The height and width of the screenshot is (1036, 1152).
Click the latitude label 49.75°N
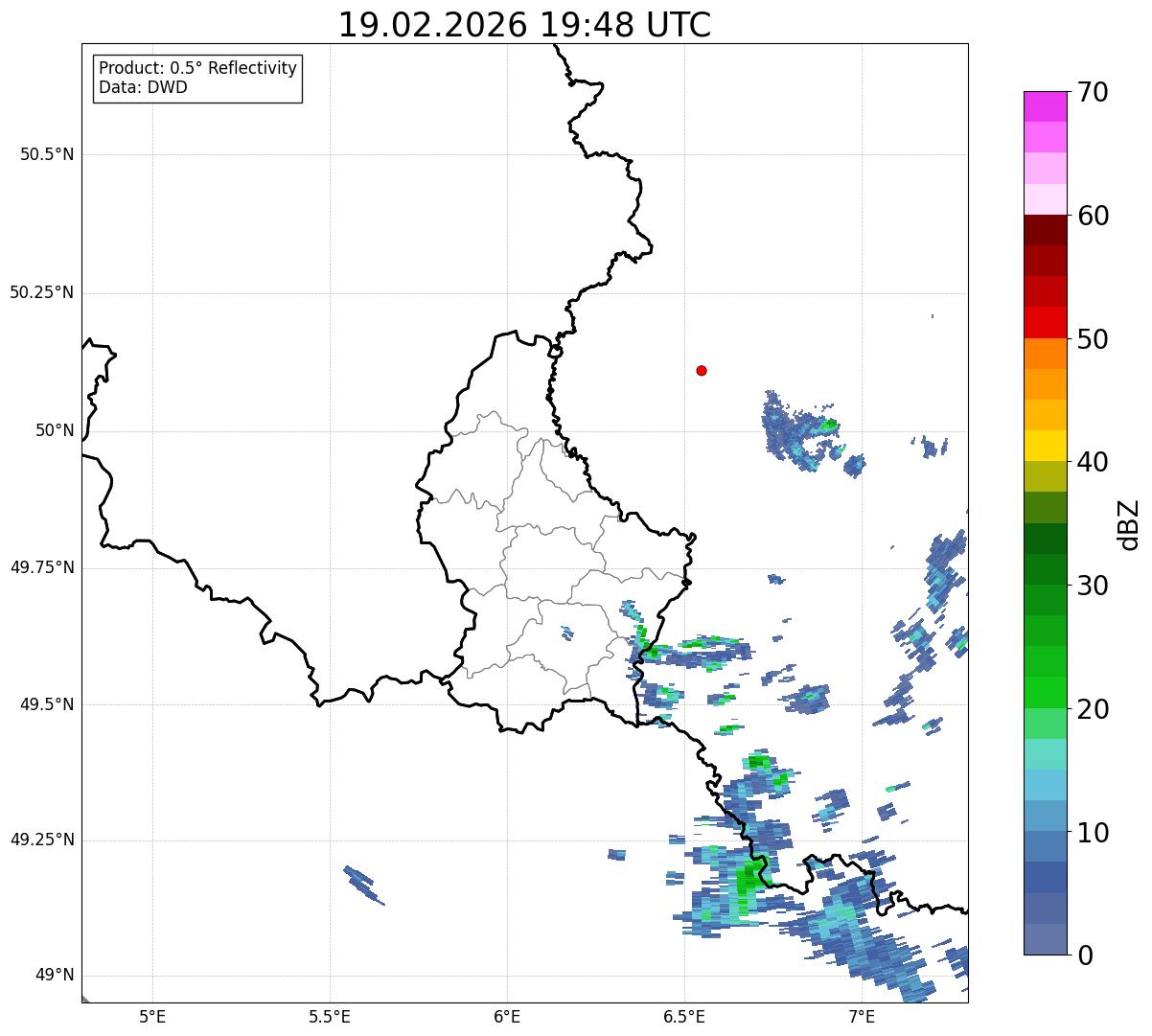coord(42,567)
